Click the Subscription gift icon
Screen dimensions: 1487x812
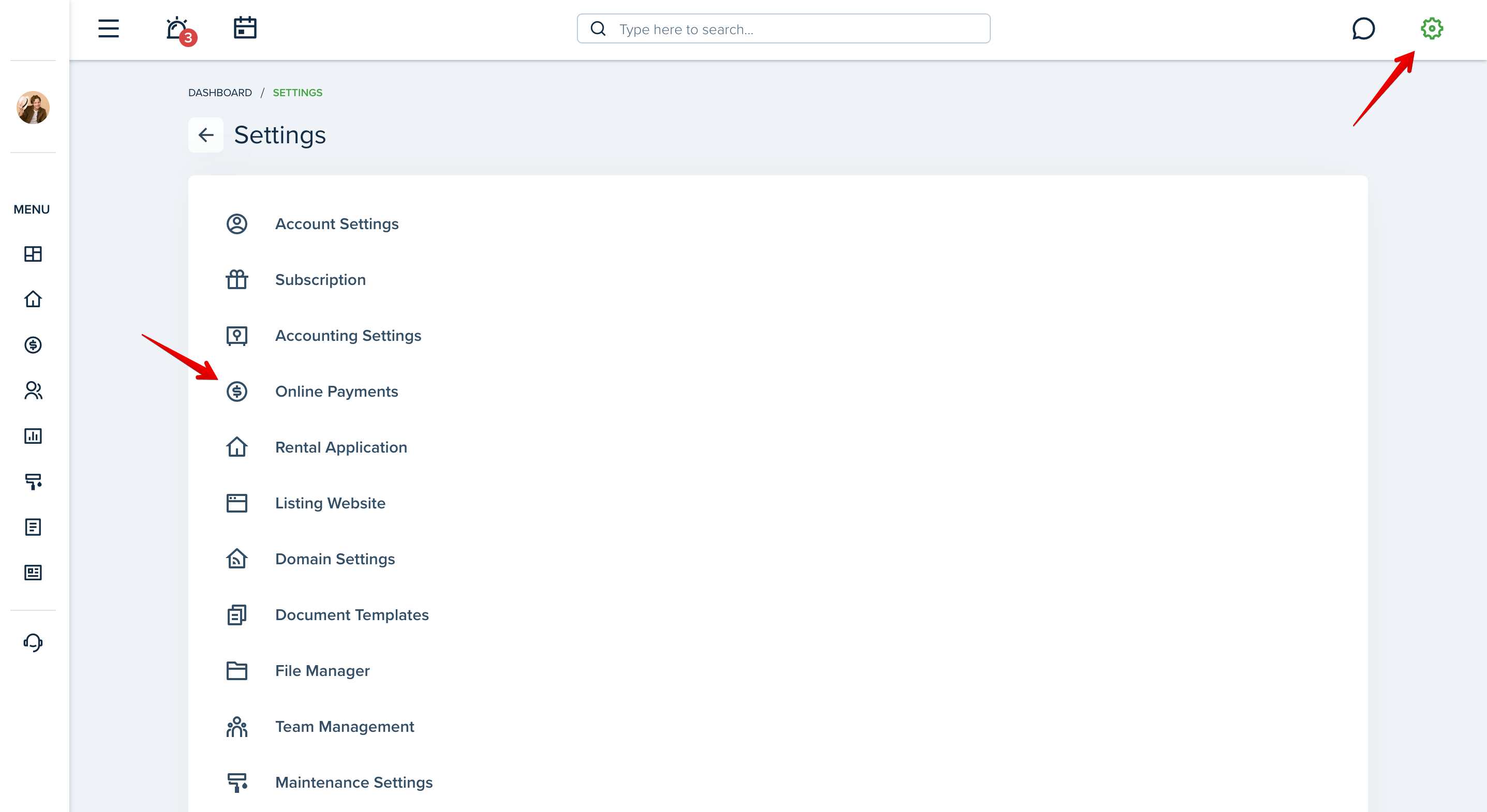coord(236,280)
